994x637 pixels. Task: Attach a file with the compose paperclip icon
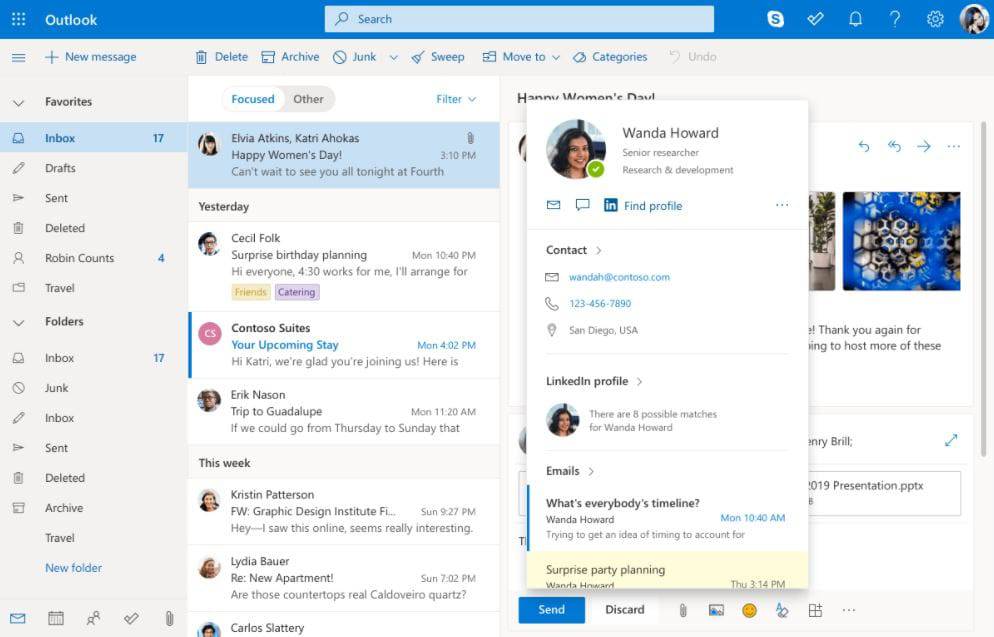pyautogui.click(x=683, y=609)
